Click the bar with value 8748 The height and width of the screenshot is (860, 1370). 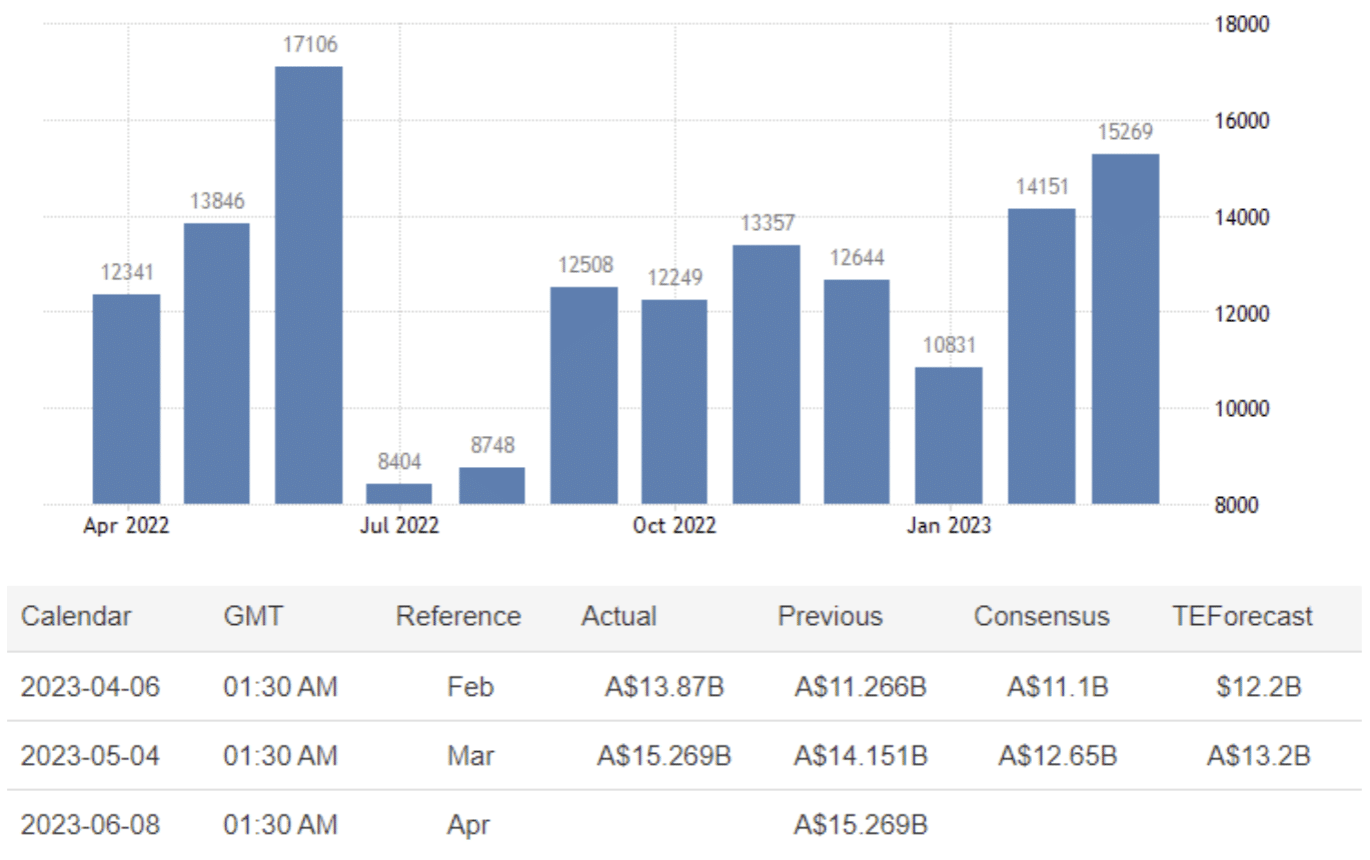tap(492, 485)
